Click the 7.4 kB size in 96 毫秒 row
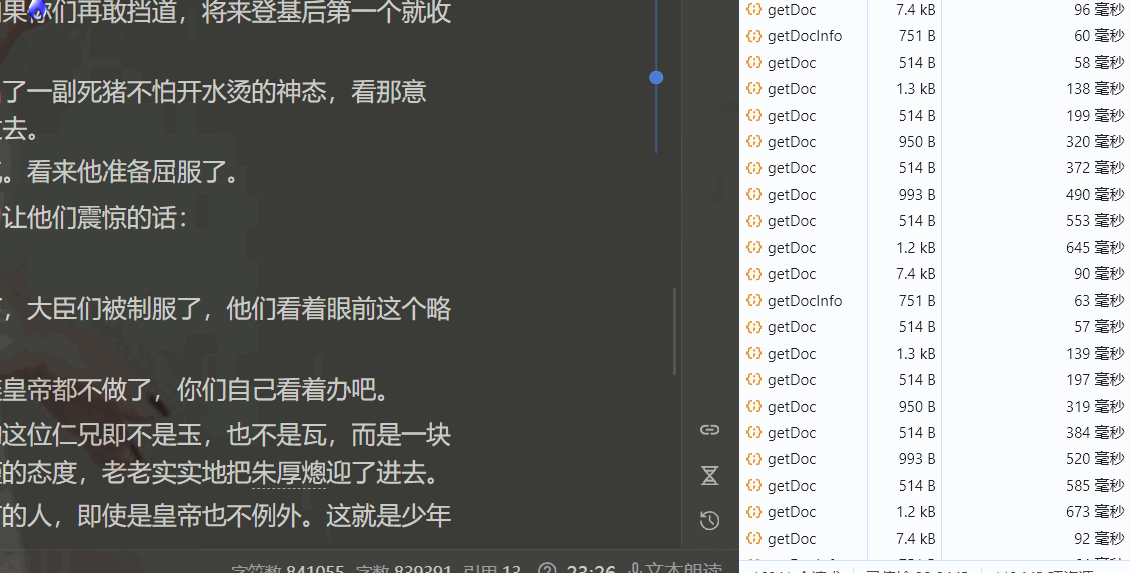Image resolution: width=1130 pixels, height=573 pixels. 915,9
